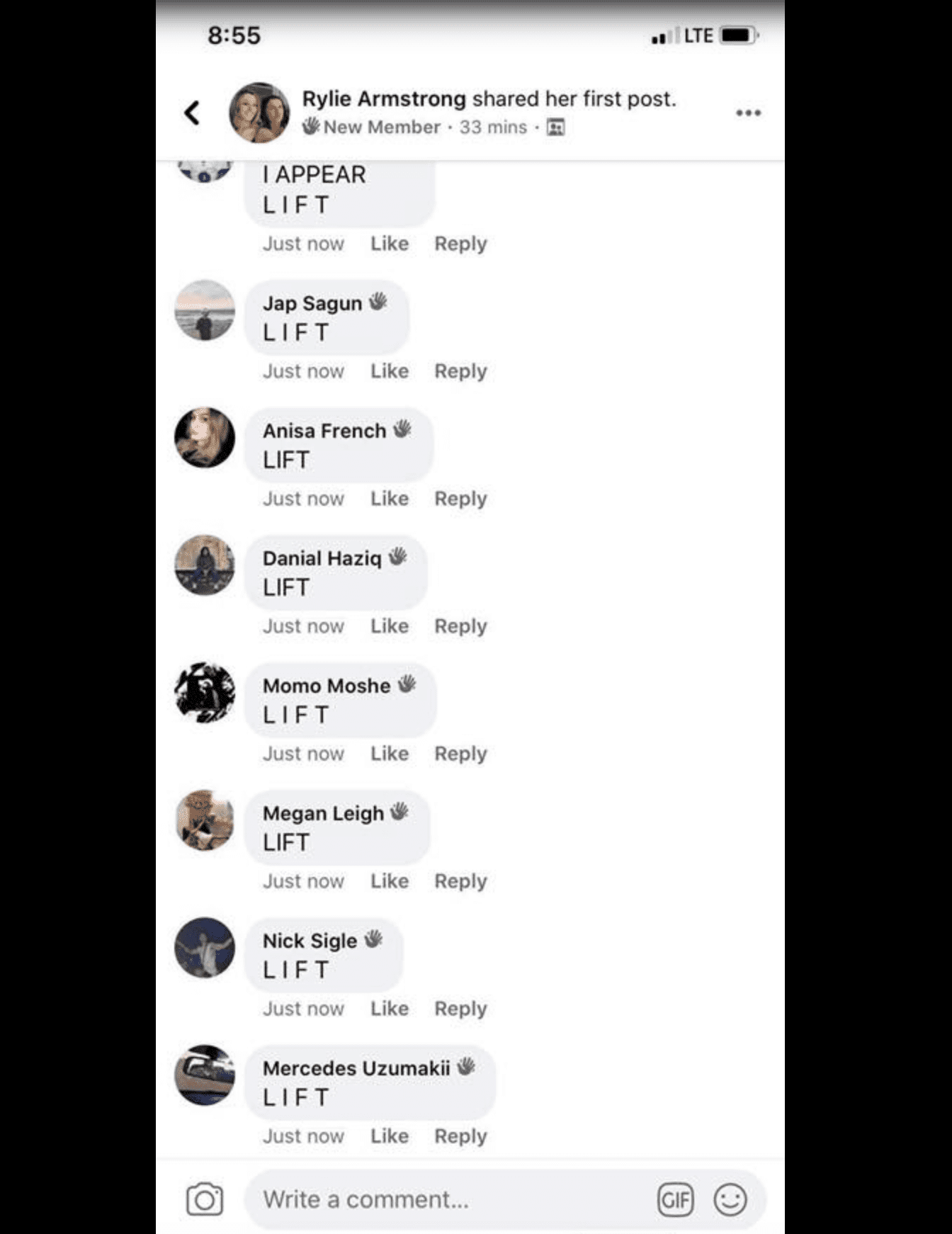The width and height of the screenshot is (952, 1234).
Task: Open Nick Sigle's profile name
Action: (x=310, y=941)
